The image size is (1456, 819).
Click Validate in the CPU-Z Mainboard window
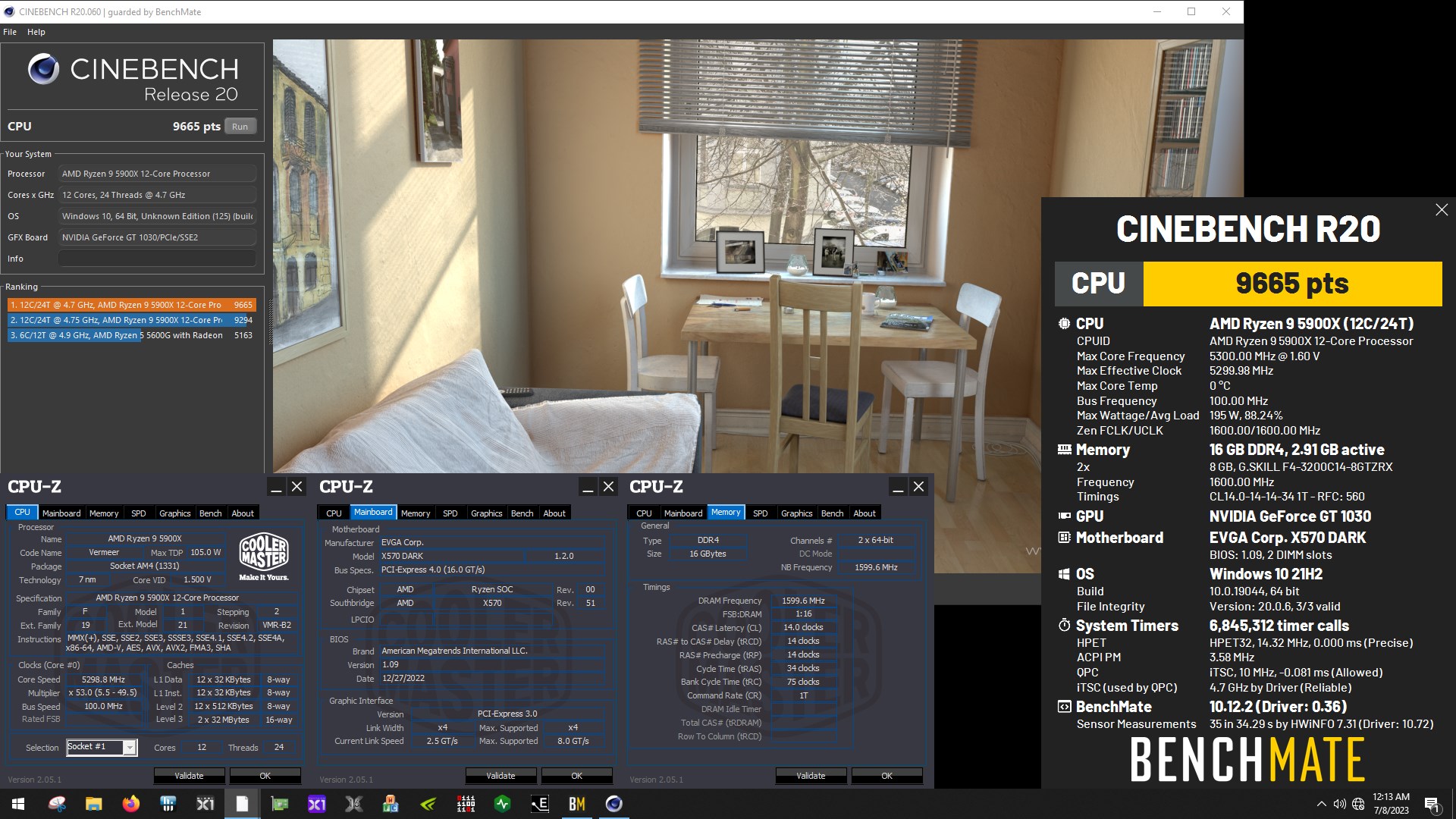pyautogui.click(x=500, y=776)
